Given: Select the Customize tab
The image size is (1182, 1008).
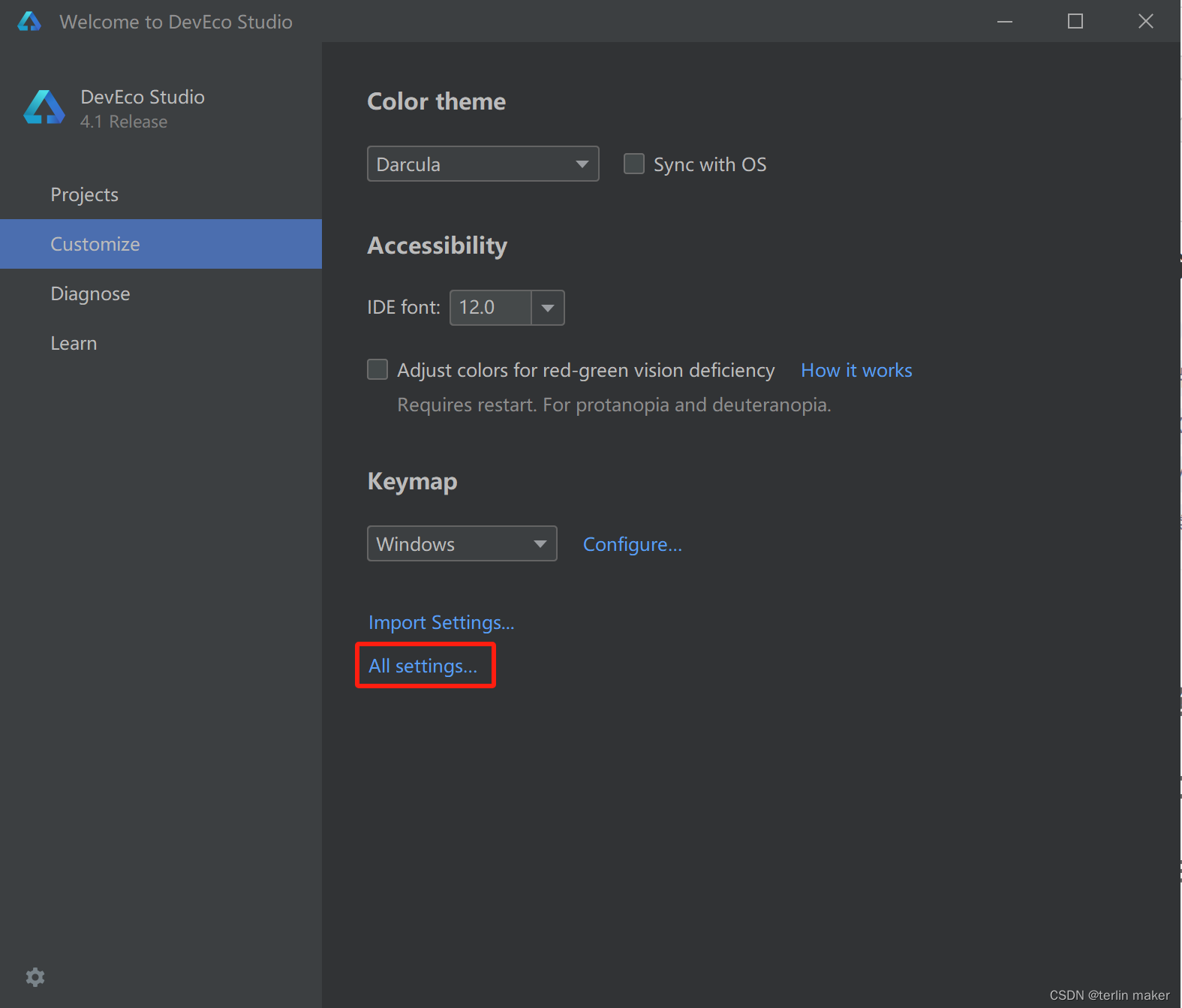Looking at the screenshot, I should tap(161, 244).
